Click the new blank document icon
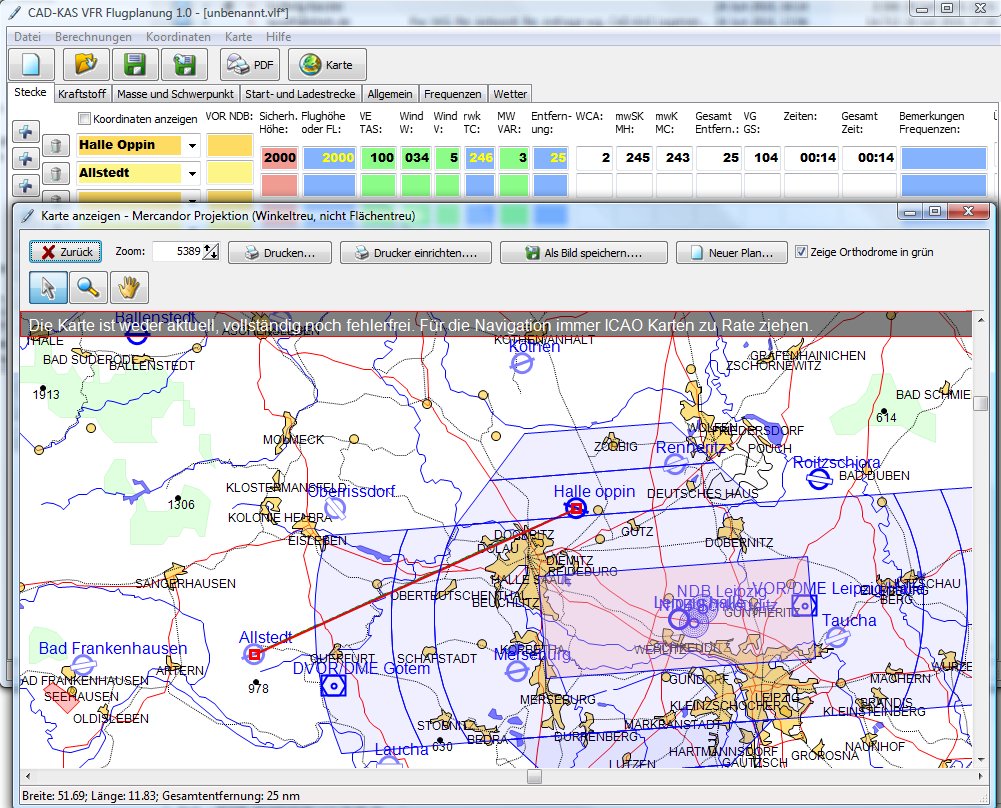 tap(31, 64)
